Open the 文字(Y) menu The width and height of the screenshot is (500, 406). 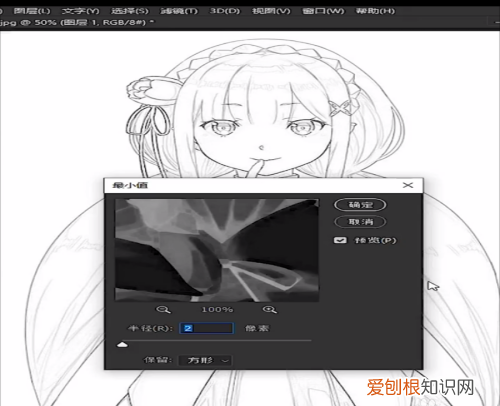point(81,11)
